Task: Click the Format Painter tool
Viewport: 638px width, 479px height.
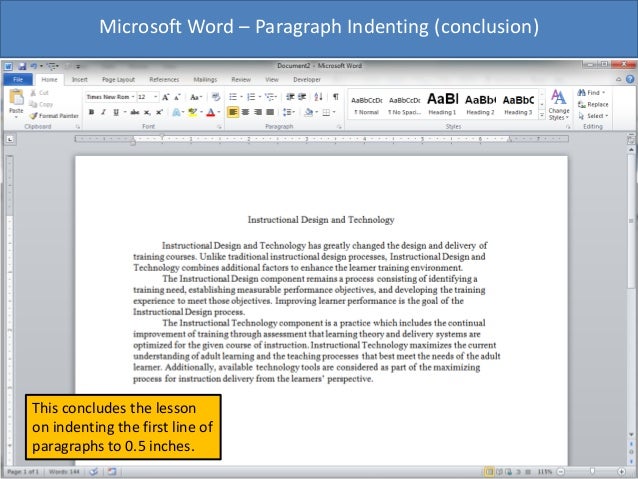Action: click(x=54, y=116)
